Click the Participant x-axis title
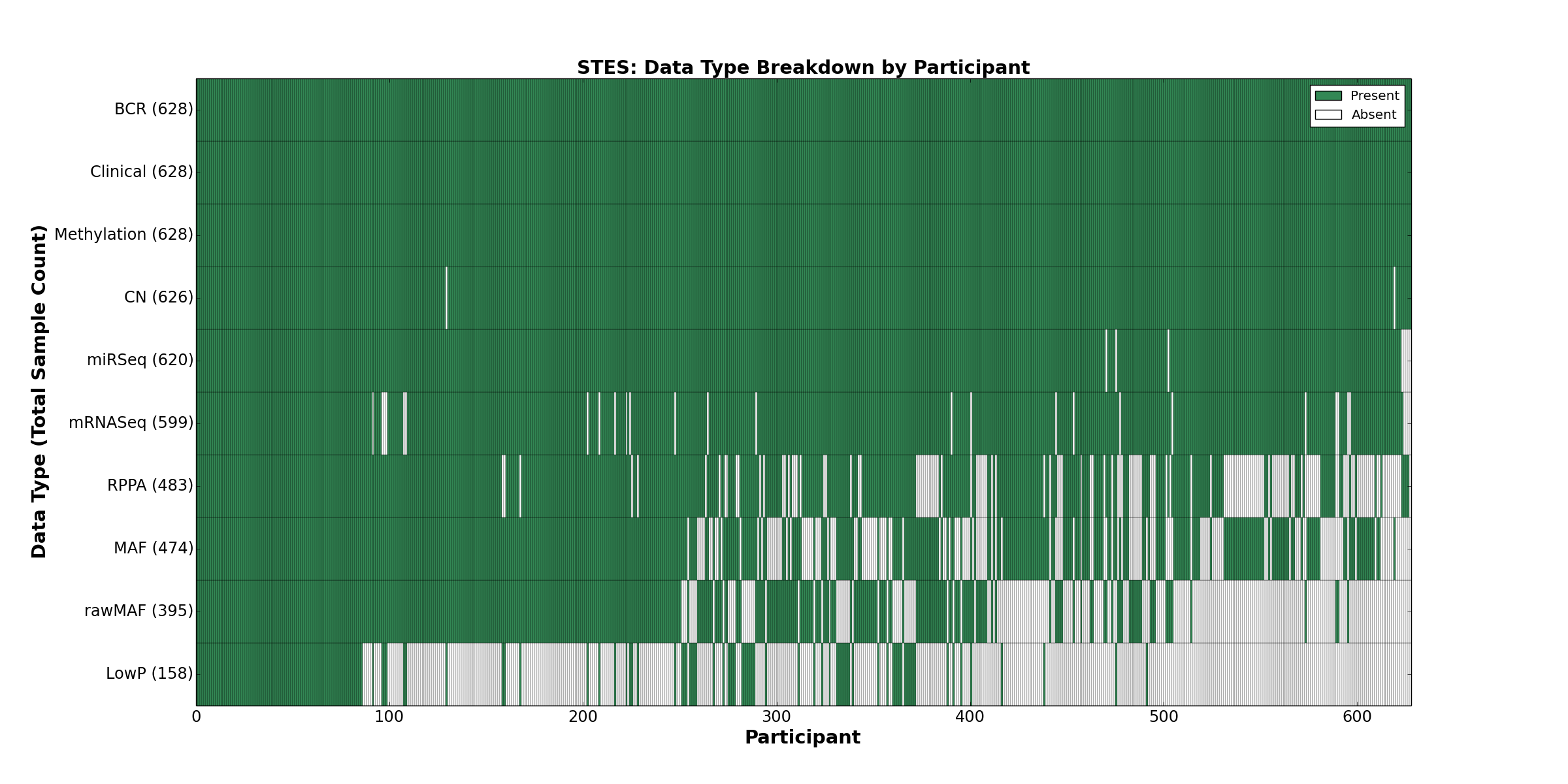 [802, 738]
